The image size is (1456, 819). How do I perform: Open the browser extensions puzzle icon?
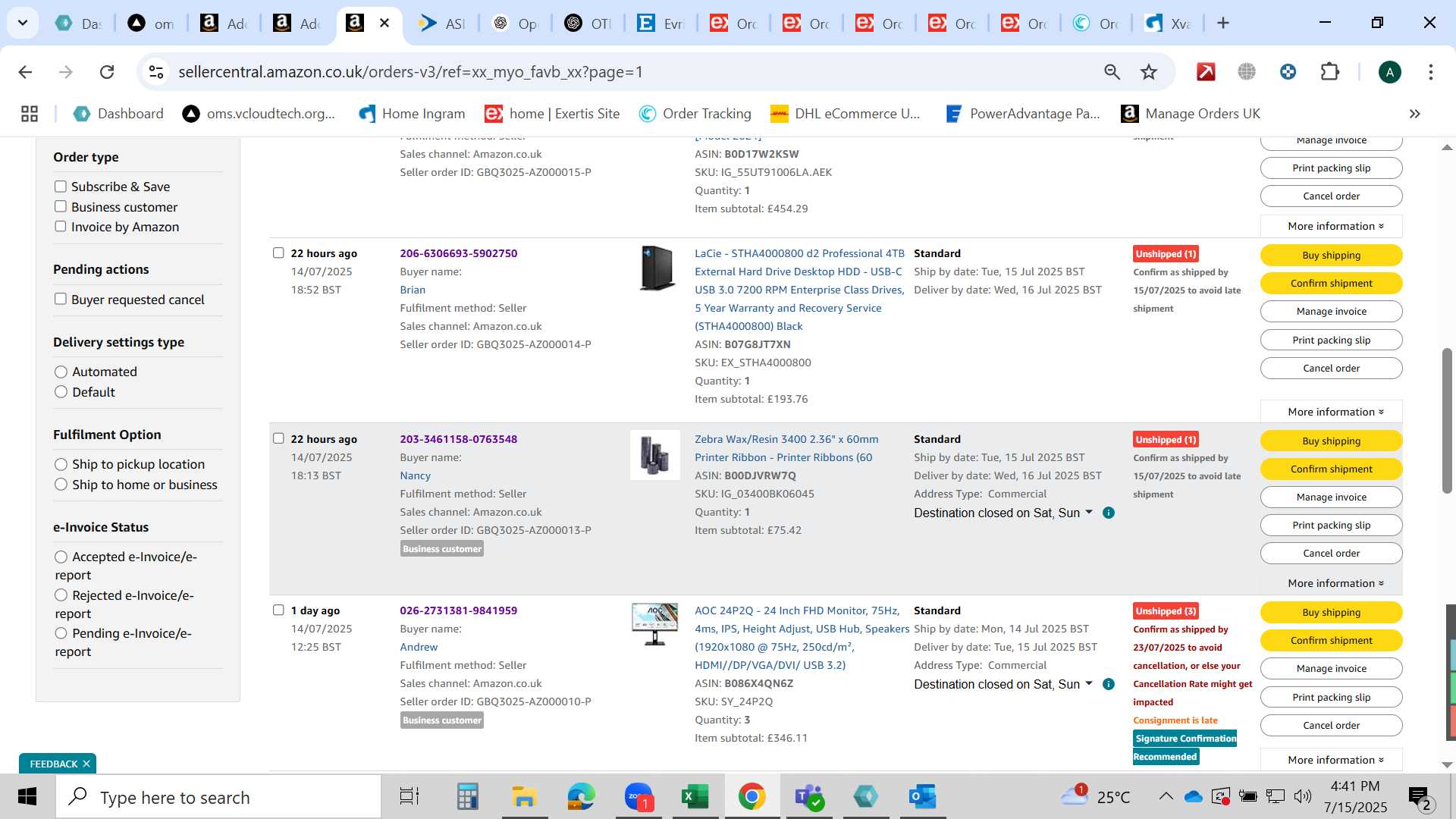[1329, 72]
